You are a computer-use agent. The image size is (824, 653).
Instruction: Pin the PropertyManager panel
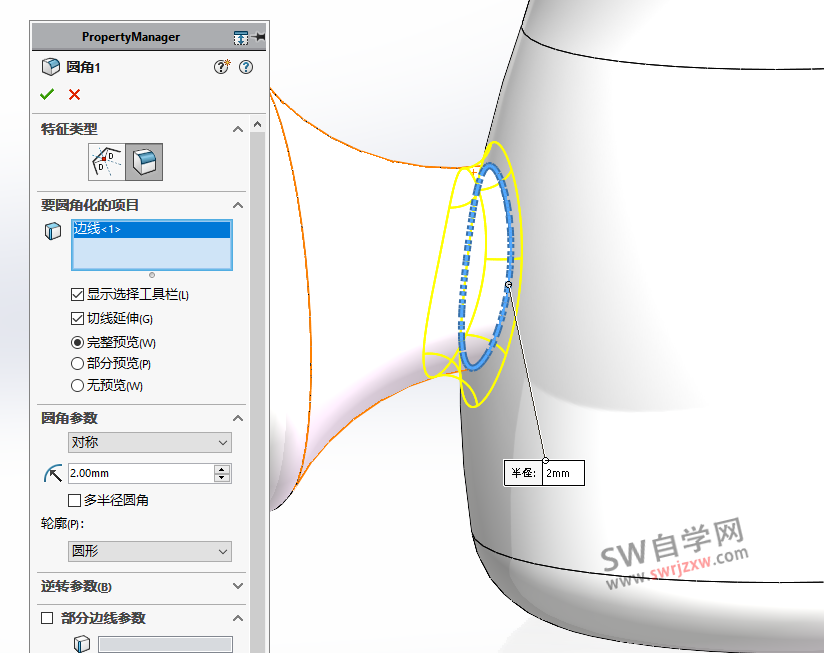[261, 37]
